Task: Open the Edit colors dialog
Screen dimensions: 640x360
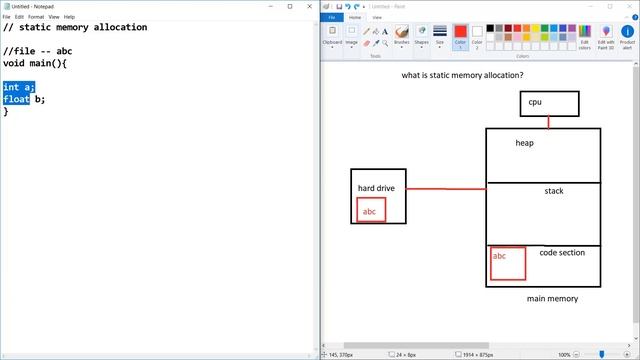Action: (584, 37)
